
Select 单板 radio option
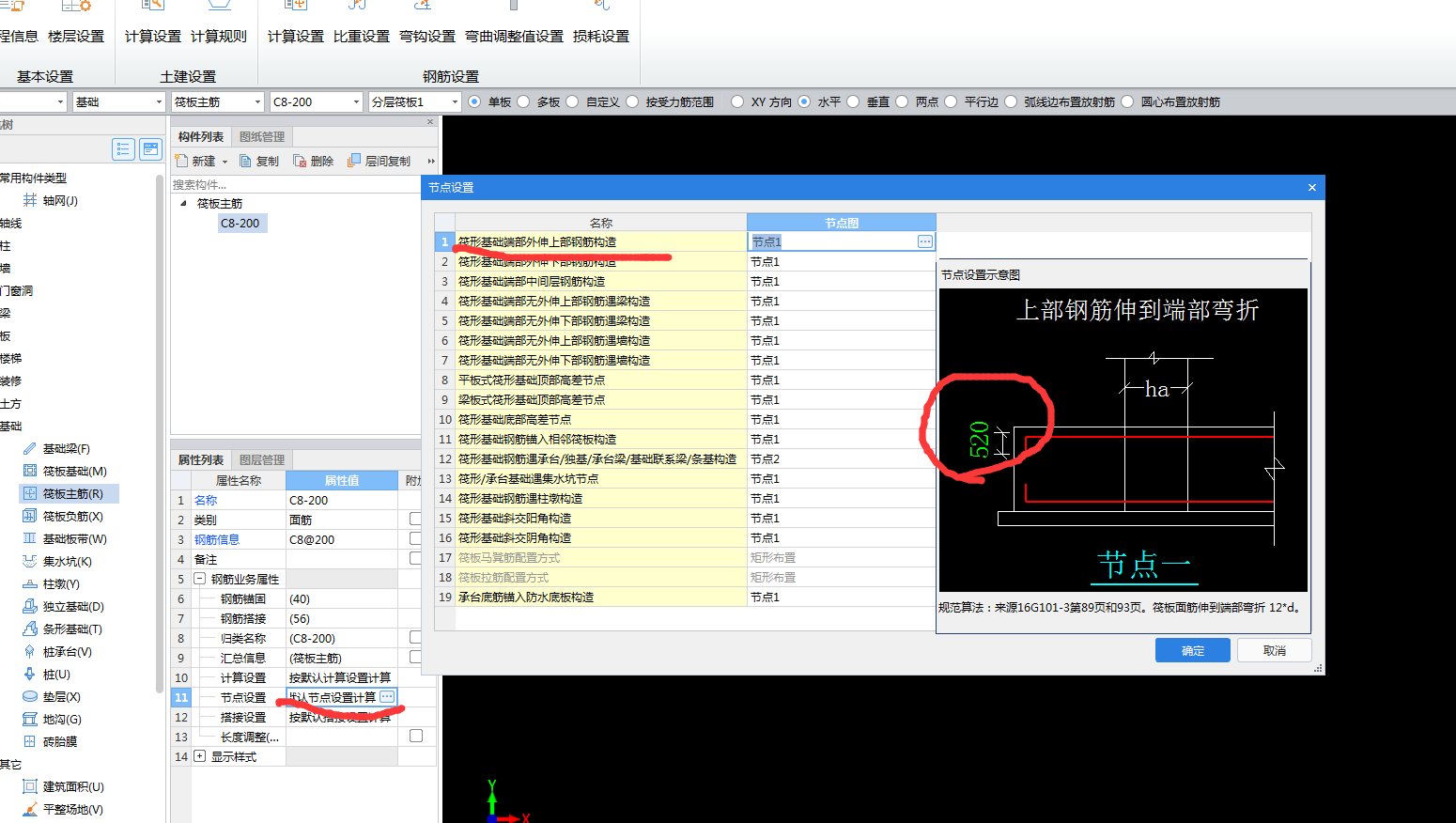pos(474,102)
